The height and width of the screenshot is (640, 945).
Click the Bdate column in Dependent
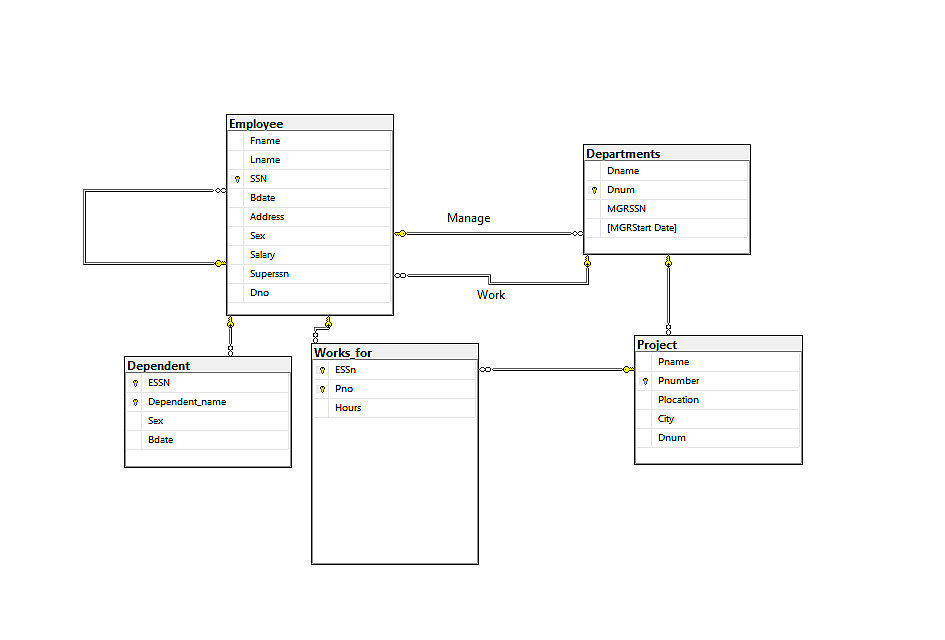pyautogui.click(x=208, y=440)
